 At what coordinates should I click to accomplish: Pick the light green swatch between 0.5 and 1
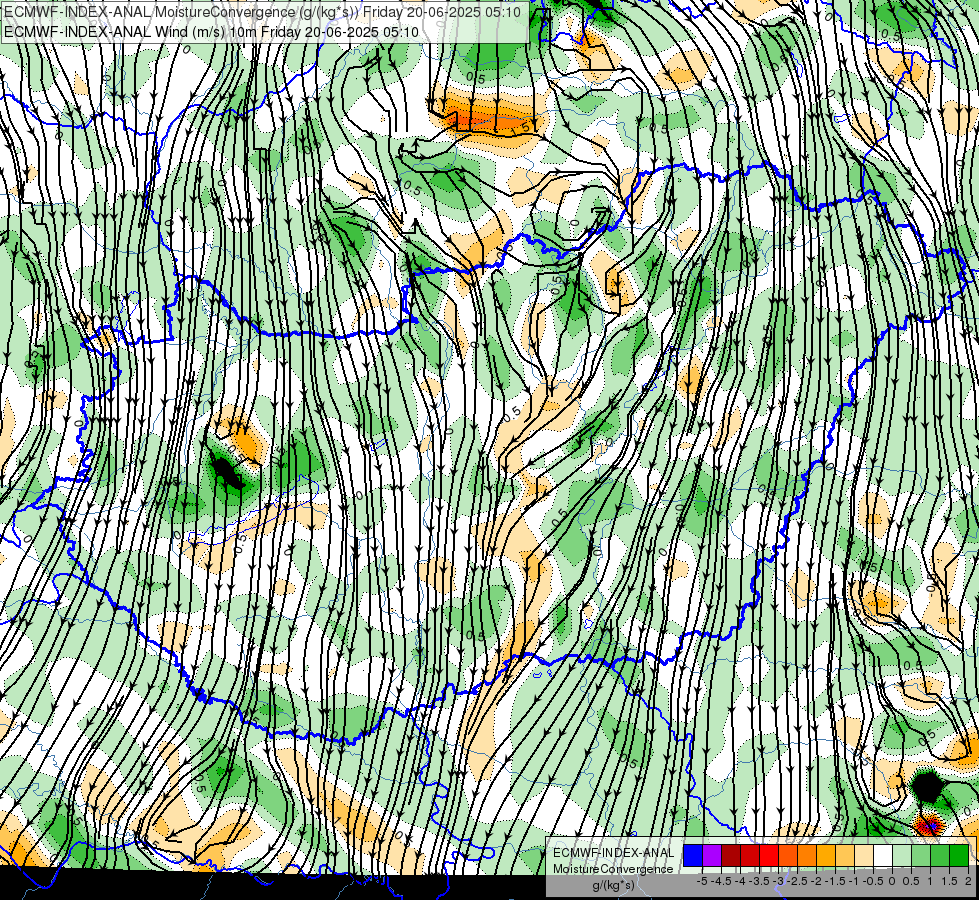(x=921, y=856)
